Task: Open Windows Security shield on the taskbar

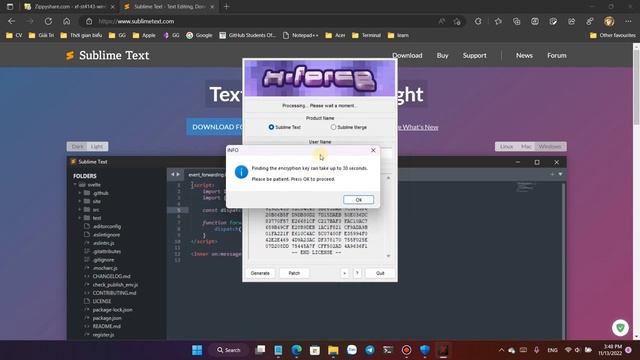Action: tap(425, 350)
